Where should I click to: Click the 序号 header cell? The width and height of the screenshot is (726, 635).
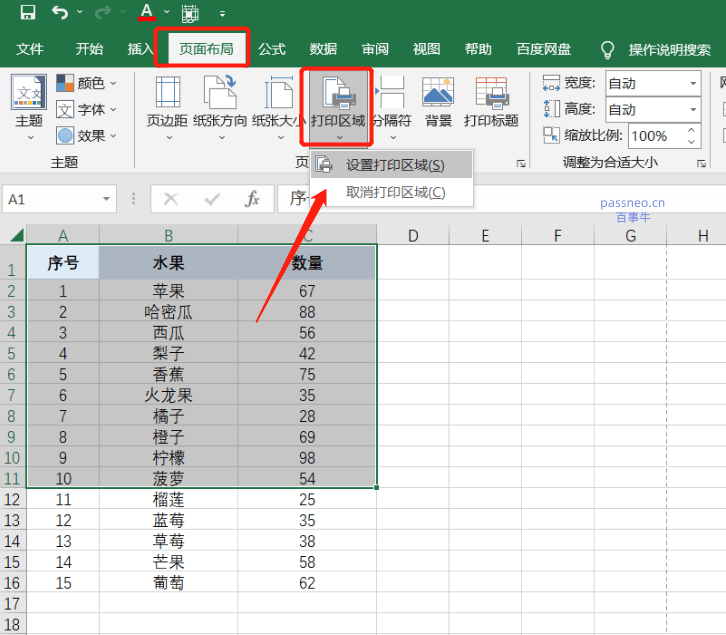click(x=63, y=263)
